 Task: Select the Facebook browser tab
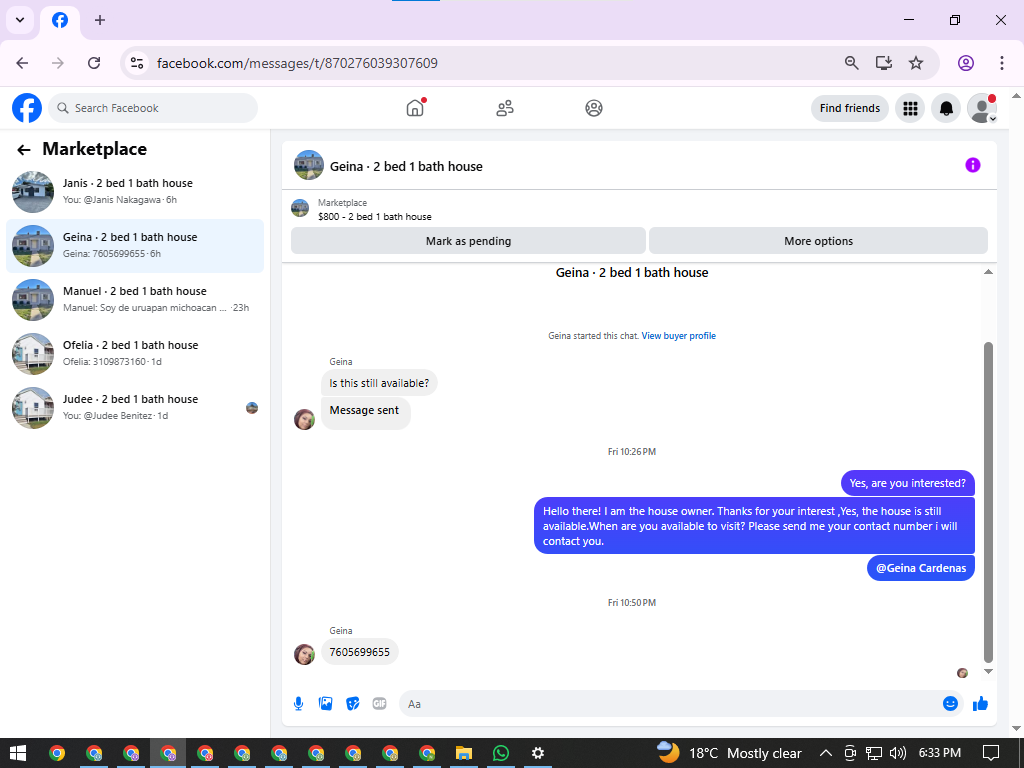[60, 20]
